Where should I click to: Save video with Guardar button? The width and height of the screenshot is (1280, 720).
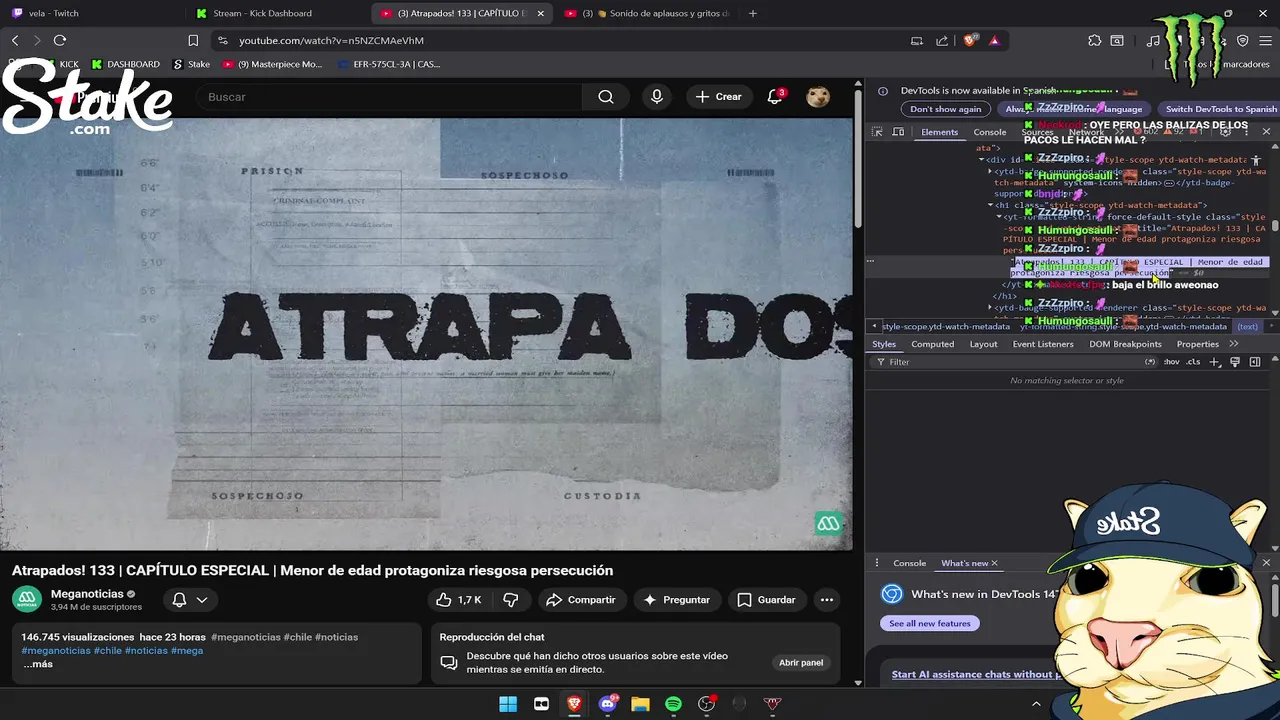(767, 600)
